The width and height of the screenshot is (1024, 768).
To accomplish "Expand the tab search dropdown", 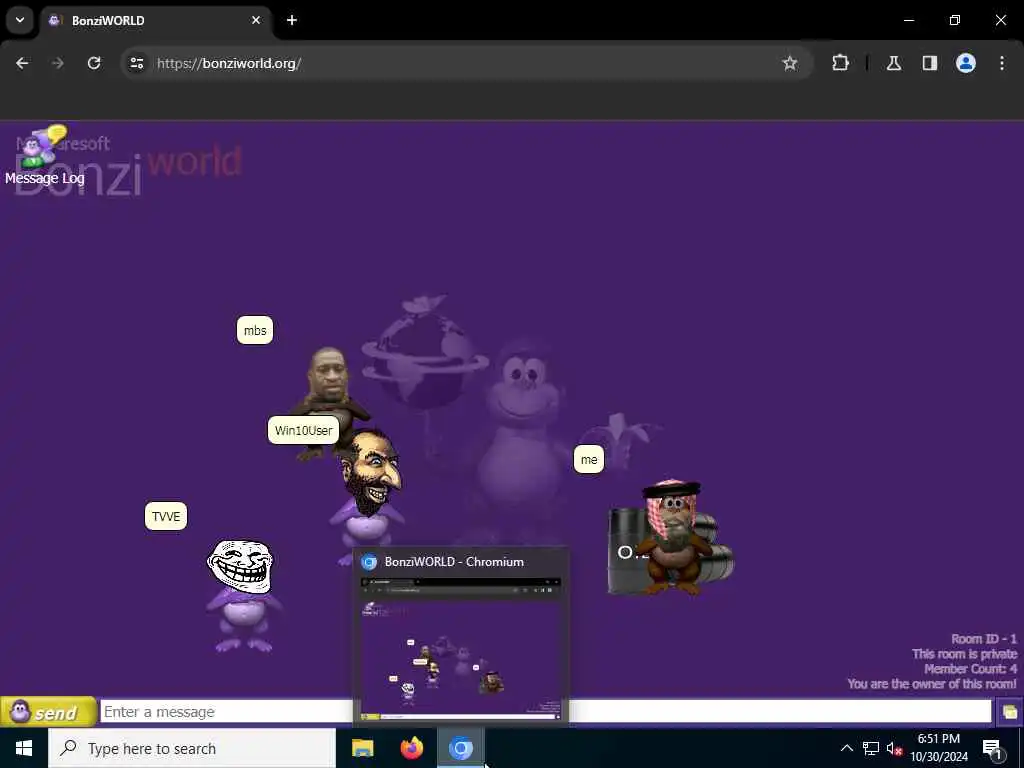I will coord(20,20).
